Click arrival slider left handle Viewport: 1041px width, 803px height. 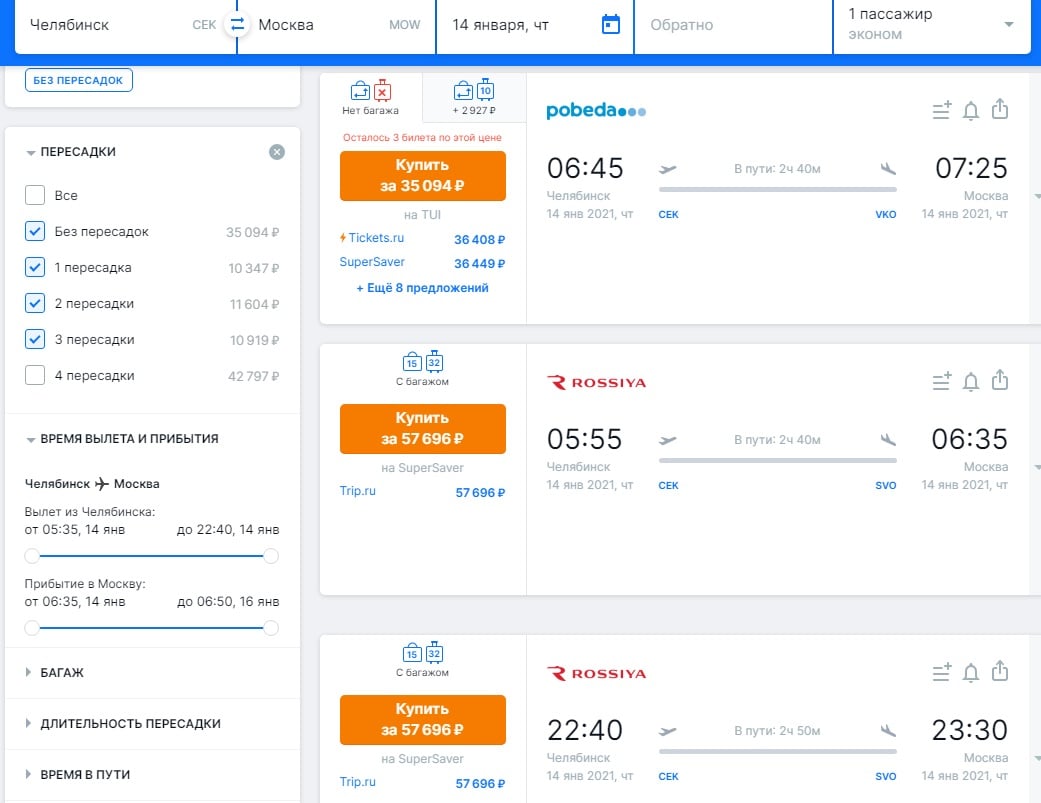tap(32, 628)
